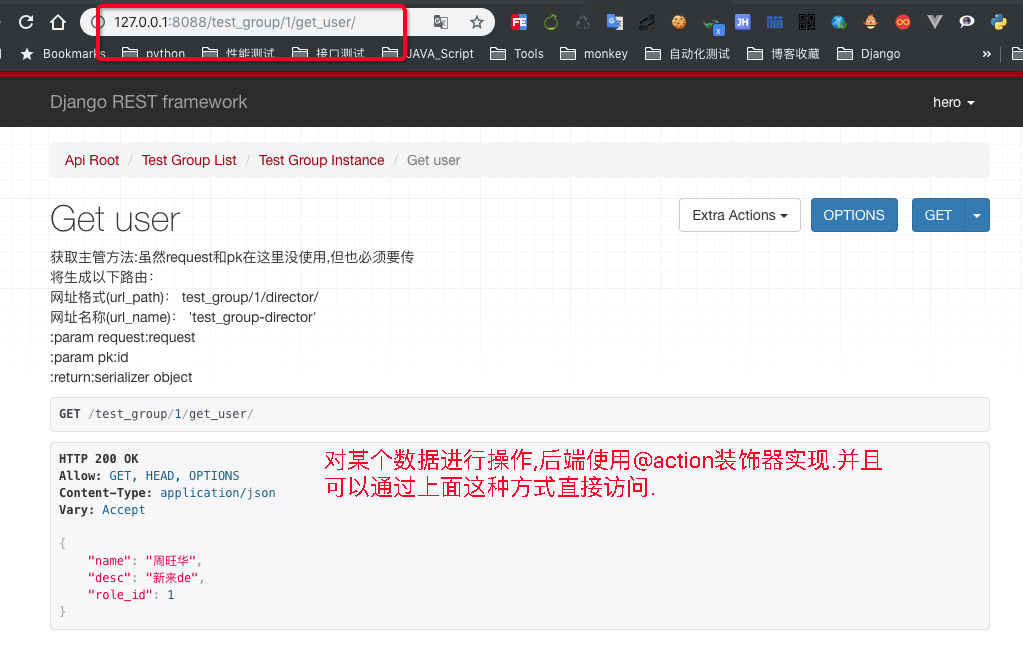Open the 性能测试 bookmarks folder
This screenshot has width=1023, height=659.
coord(238,54)
